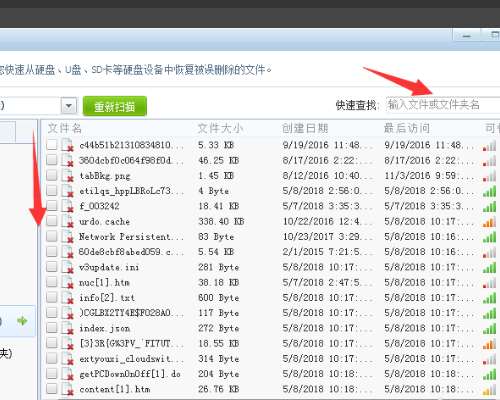The image size is (500, 400).
Task: Click the 文件名 column header
Action: tap(65, 128)
